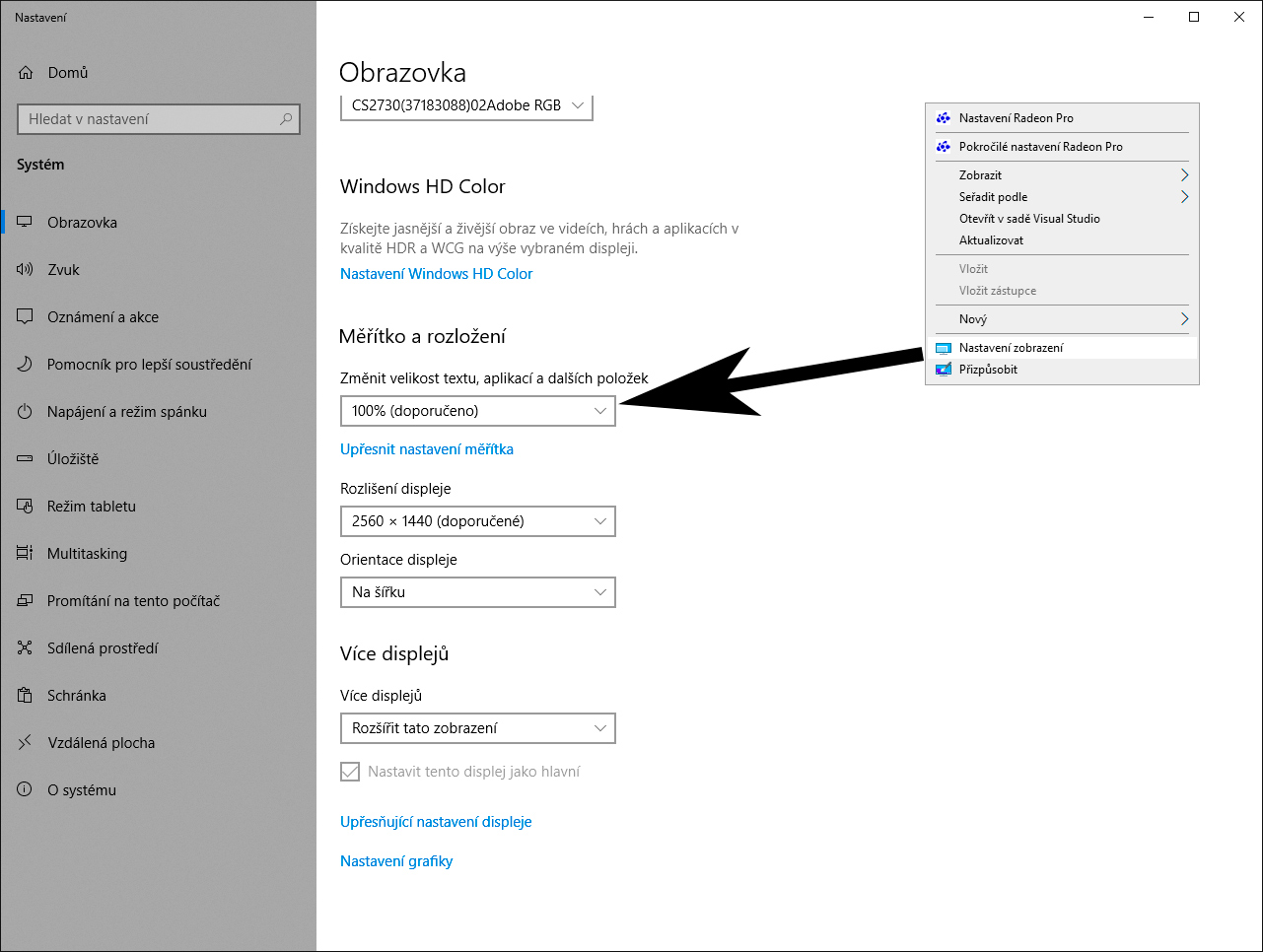Click the Upřesnit nastavení měřítka link
This screenshot has height=952, width=1263.
click(x=427, y=449)
